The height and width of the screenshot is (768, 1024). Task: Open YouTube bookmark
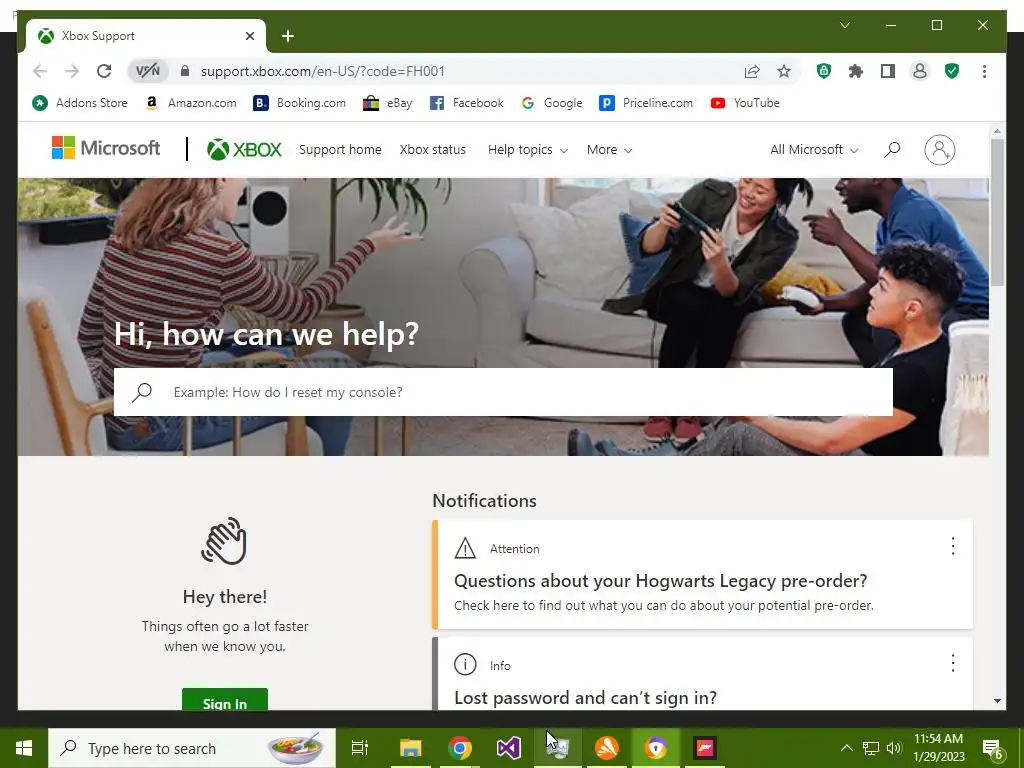tap(745, 103)
